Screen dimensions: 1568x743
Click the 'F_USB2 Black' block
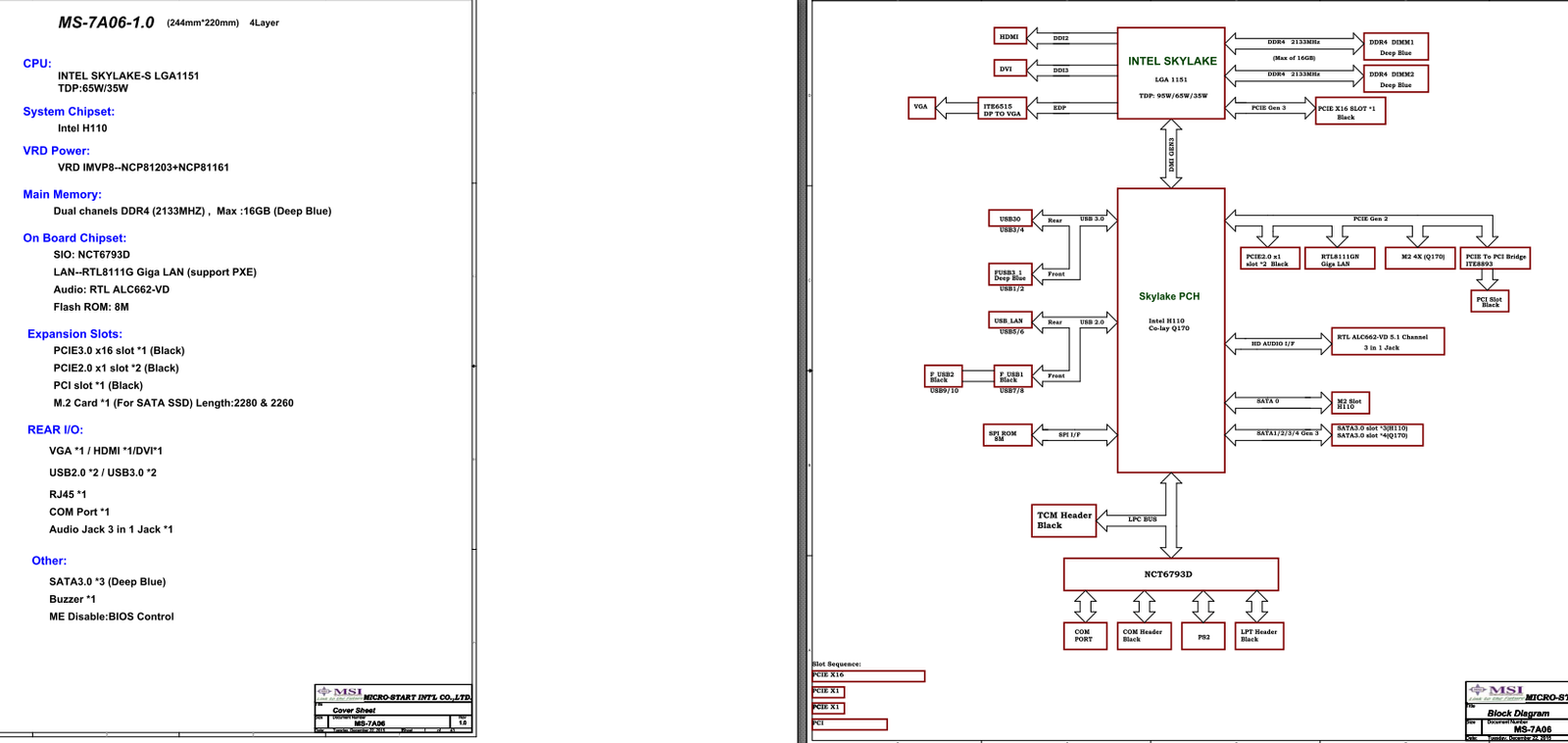944,376
